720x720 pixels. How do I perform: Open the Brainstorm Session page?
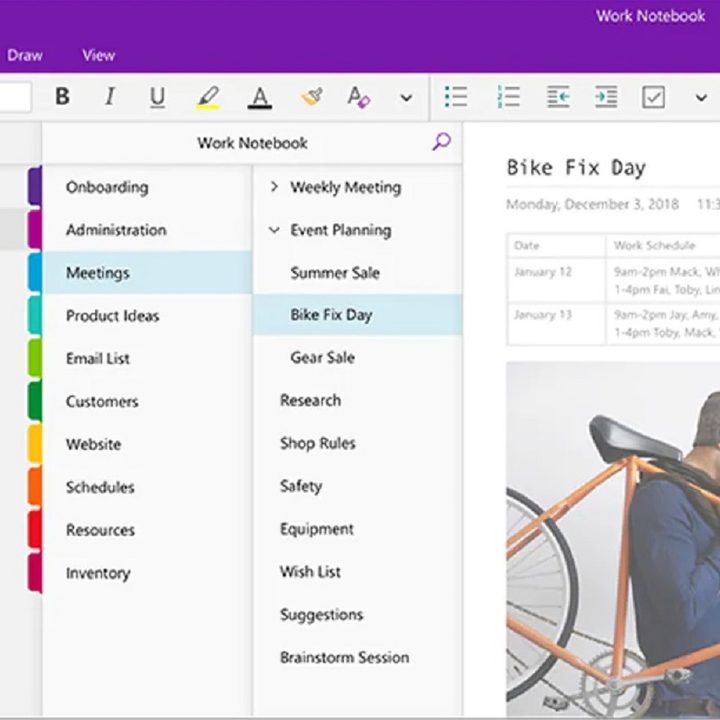[358, 657]
